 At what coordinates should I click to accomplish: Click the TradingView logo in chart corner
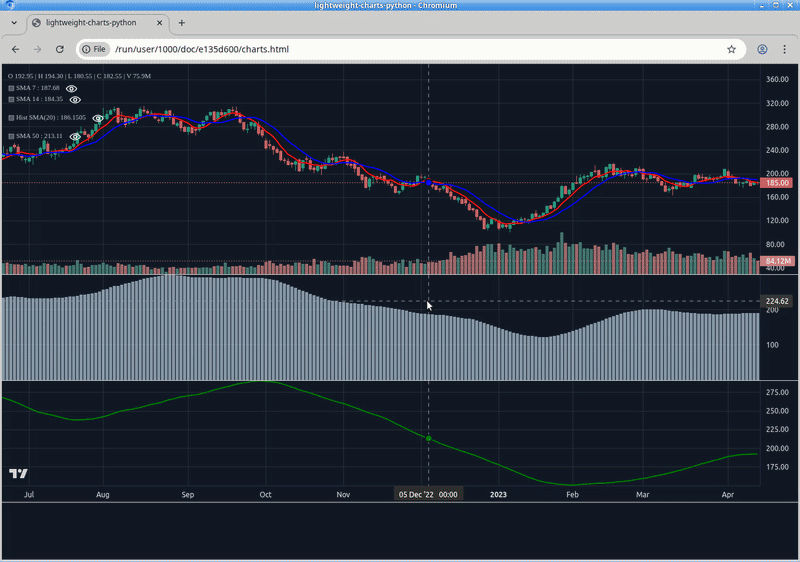tap(18, 473)
